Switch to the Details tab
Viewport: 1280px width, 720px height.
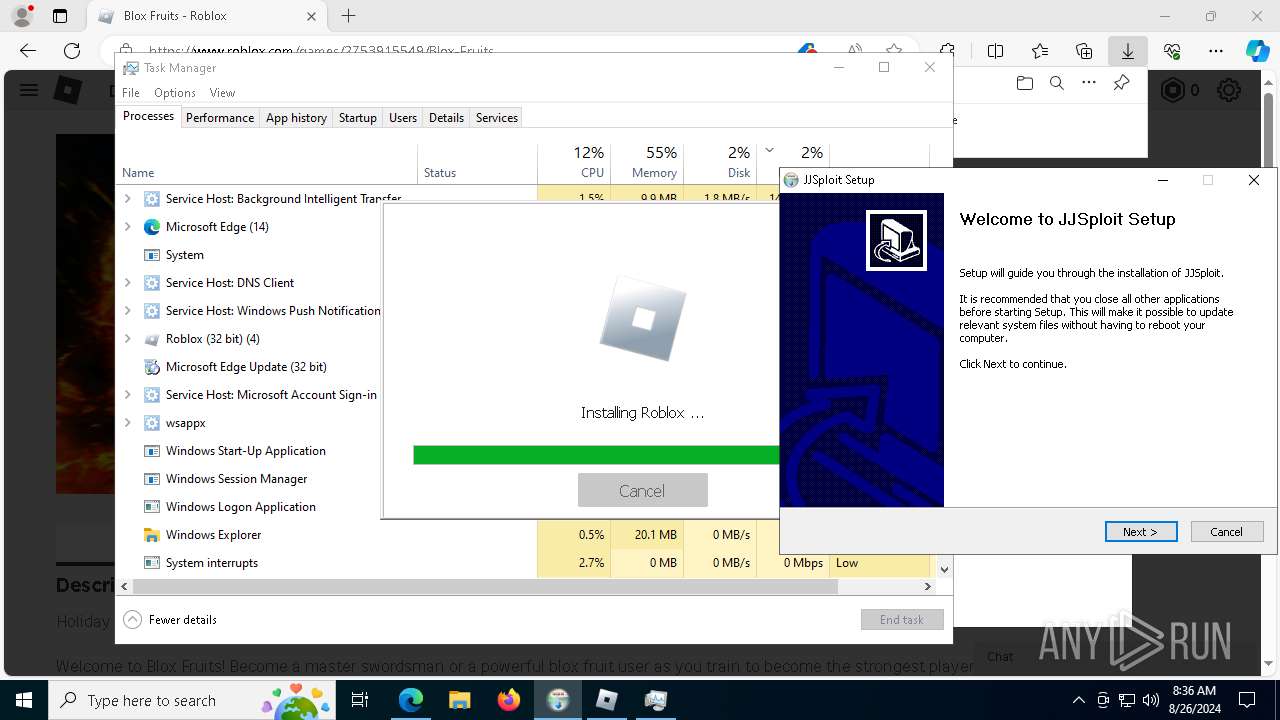446,118
